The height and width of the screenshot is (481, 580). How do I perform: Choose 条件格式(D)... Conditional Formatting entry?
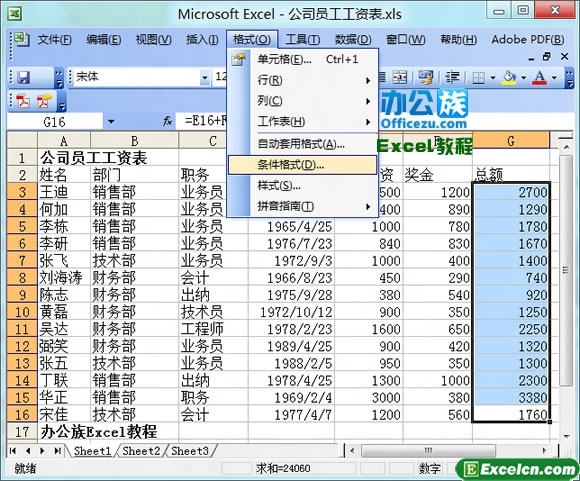coord(303,165)
